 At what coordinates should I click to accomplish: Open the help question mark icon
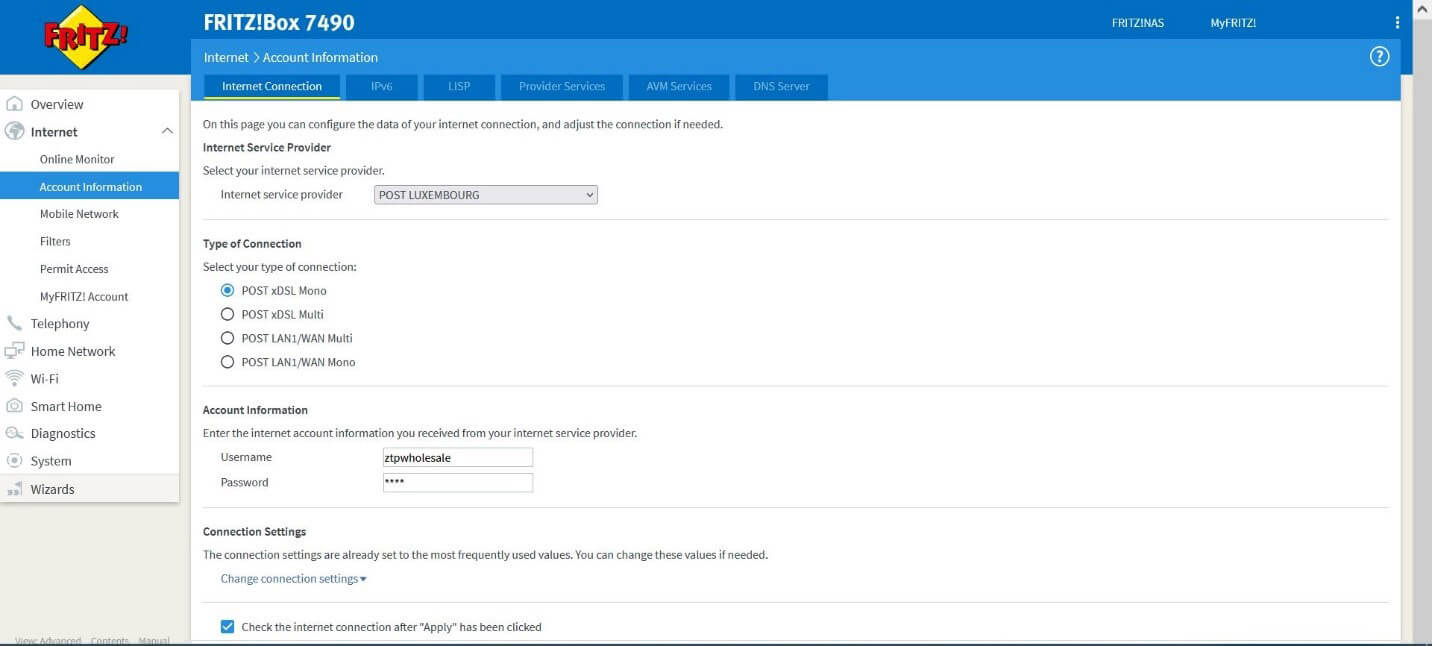(x=1379, y=57)
